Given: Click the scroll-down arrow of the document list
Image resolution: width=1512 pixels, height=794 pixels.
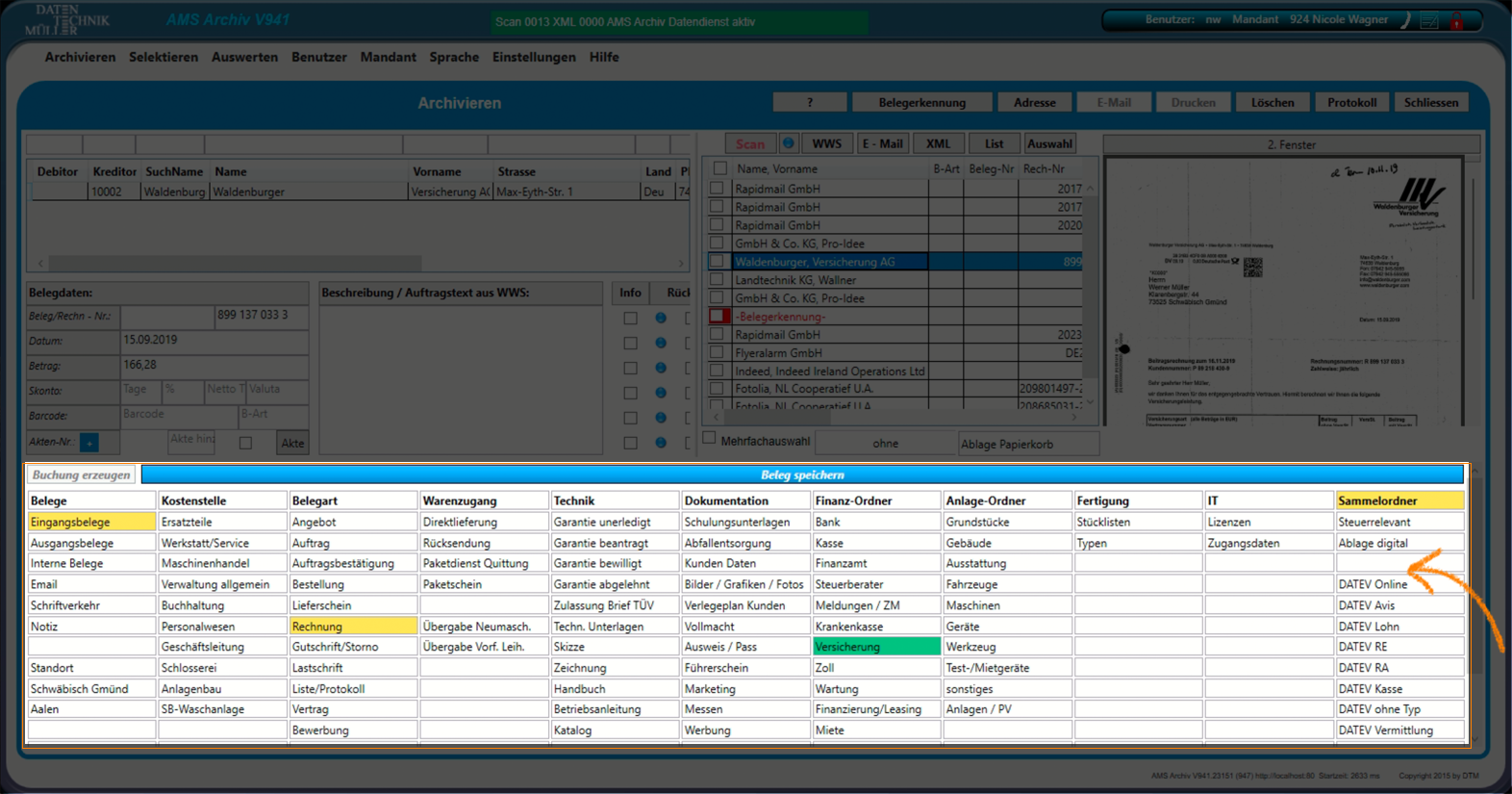Looking at the screenshot, I should pyautogui.click(x=1090, y=402).
